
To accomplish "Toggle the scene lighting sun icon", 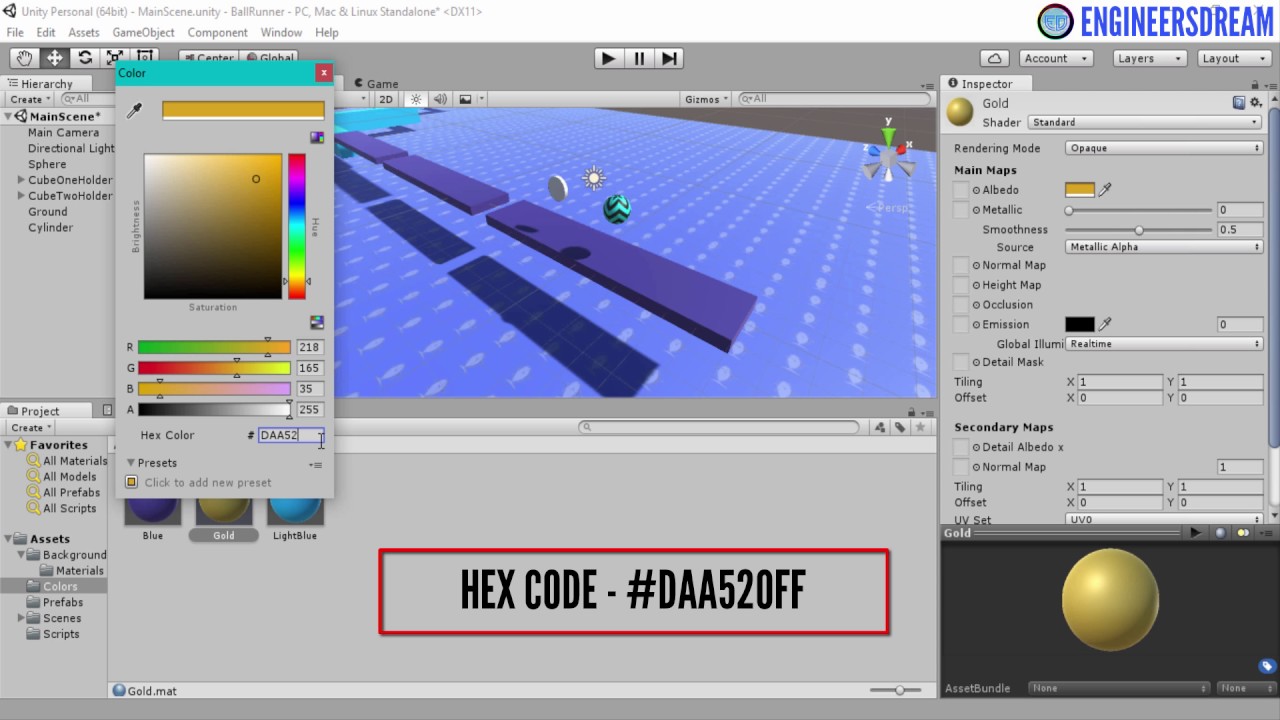I will point(416,99).
